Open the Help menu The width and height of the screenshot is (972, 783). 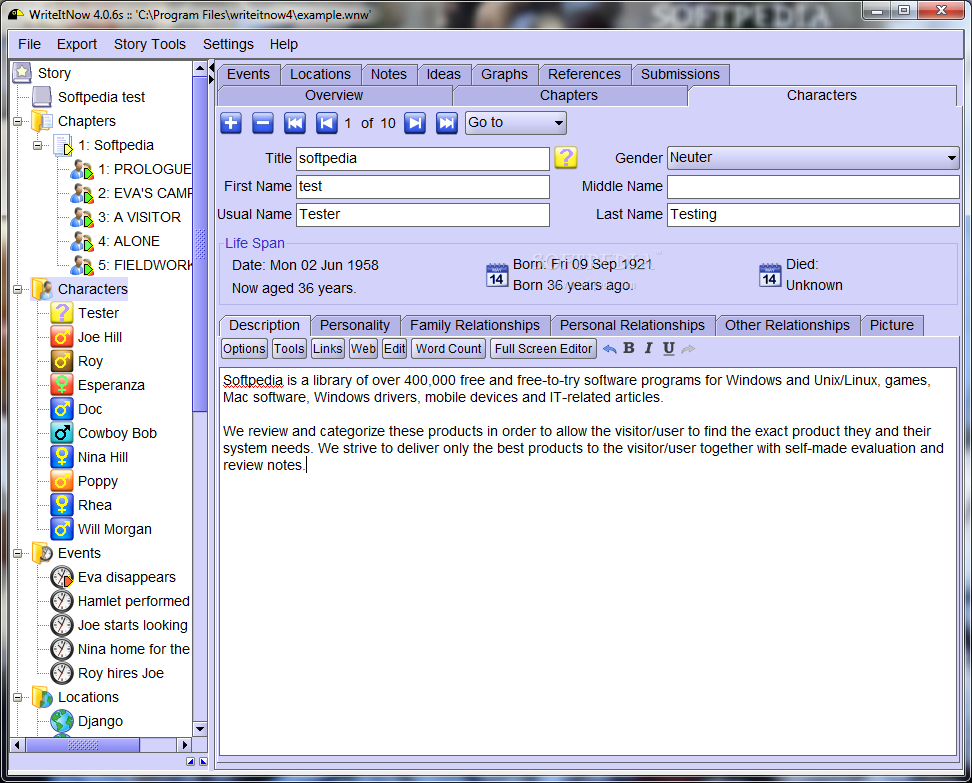[283, 44]
